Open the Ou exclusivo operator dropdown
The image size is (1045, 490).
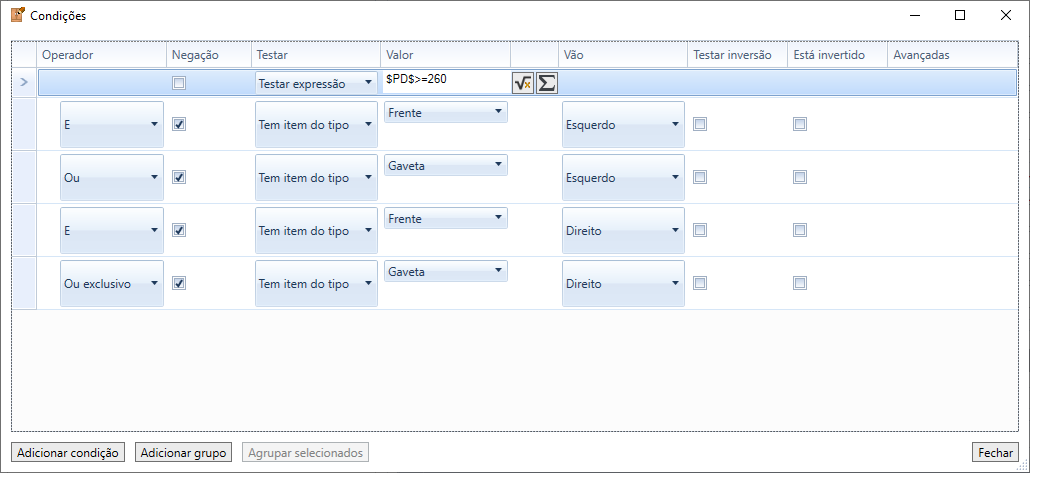pos(112,283)
